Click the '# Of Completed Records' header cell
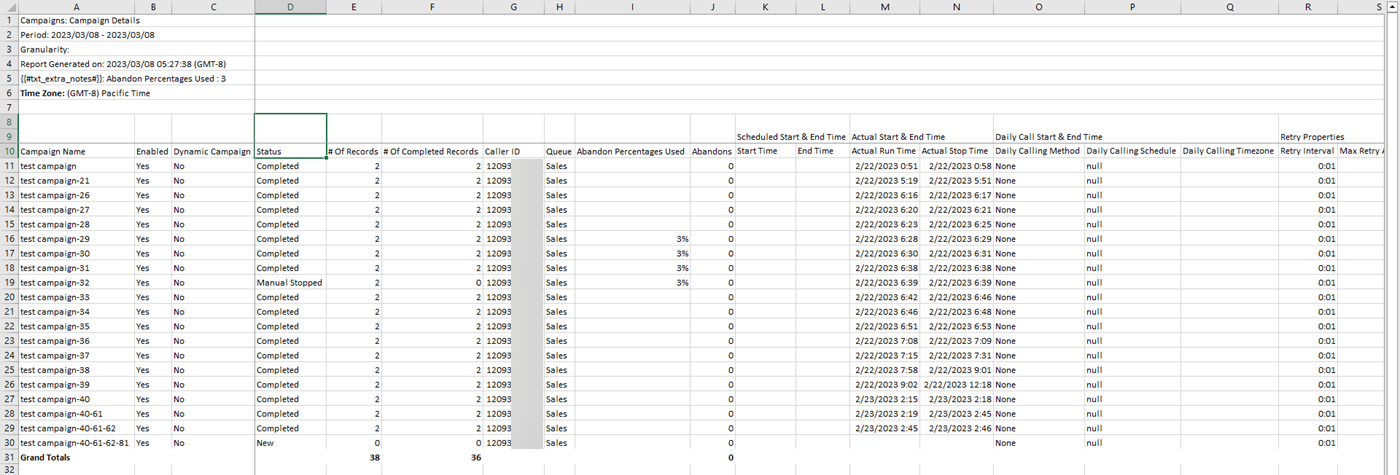Viewport: 1400px width, 475px height. 432,152
